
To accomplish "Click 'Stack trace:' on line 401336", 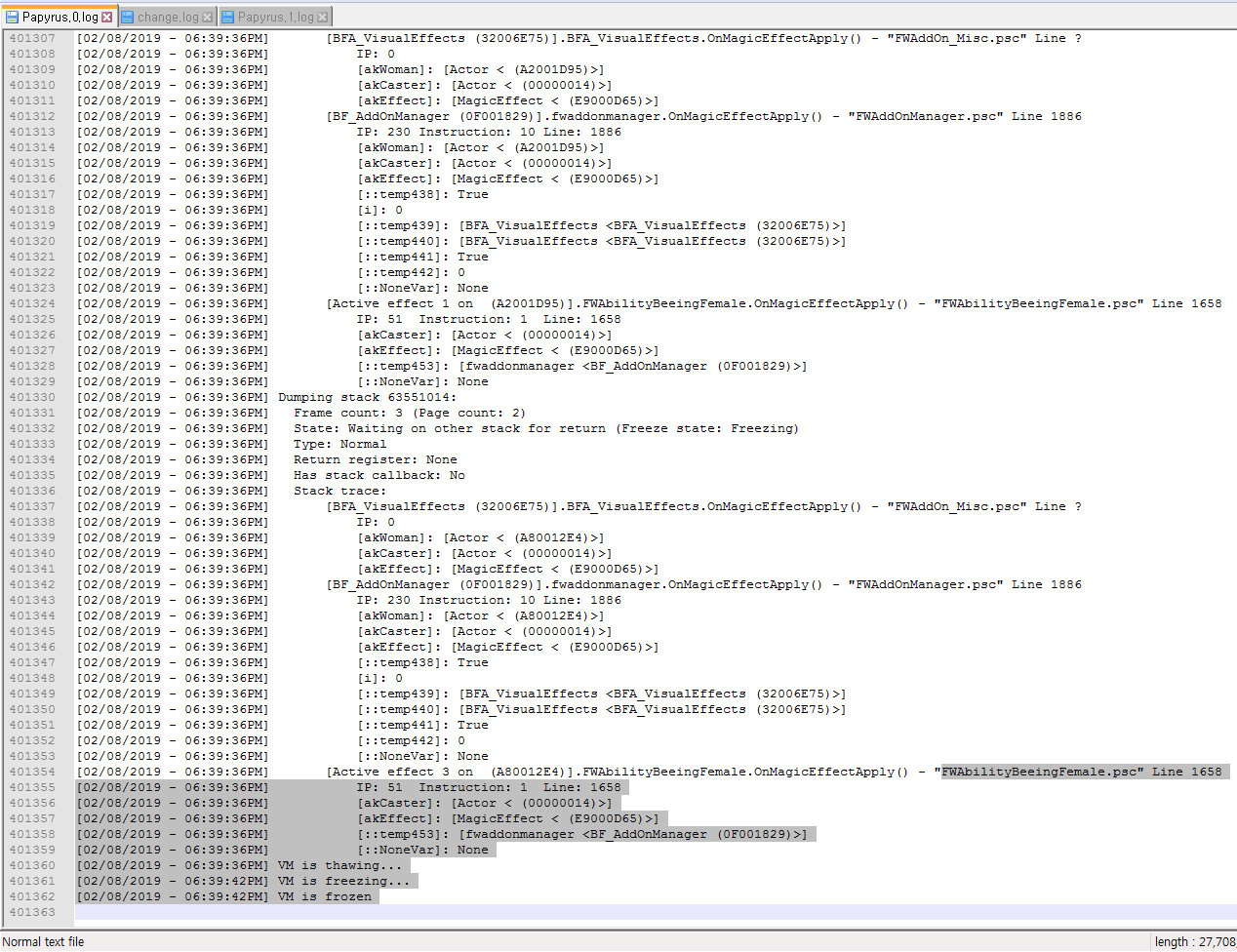I will click(x=339, y=491).
